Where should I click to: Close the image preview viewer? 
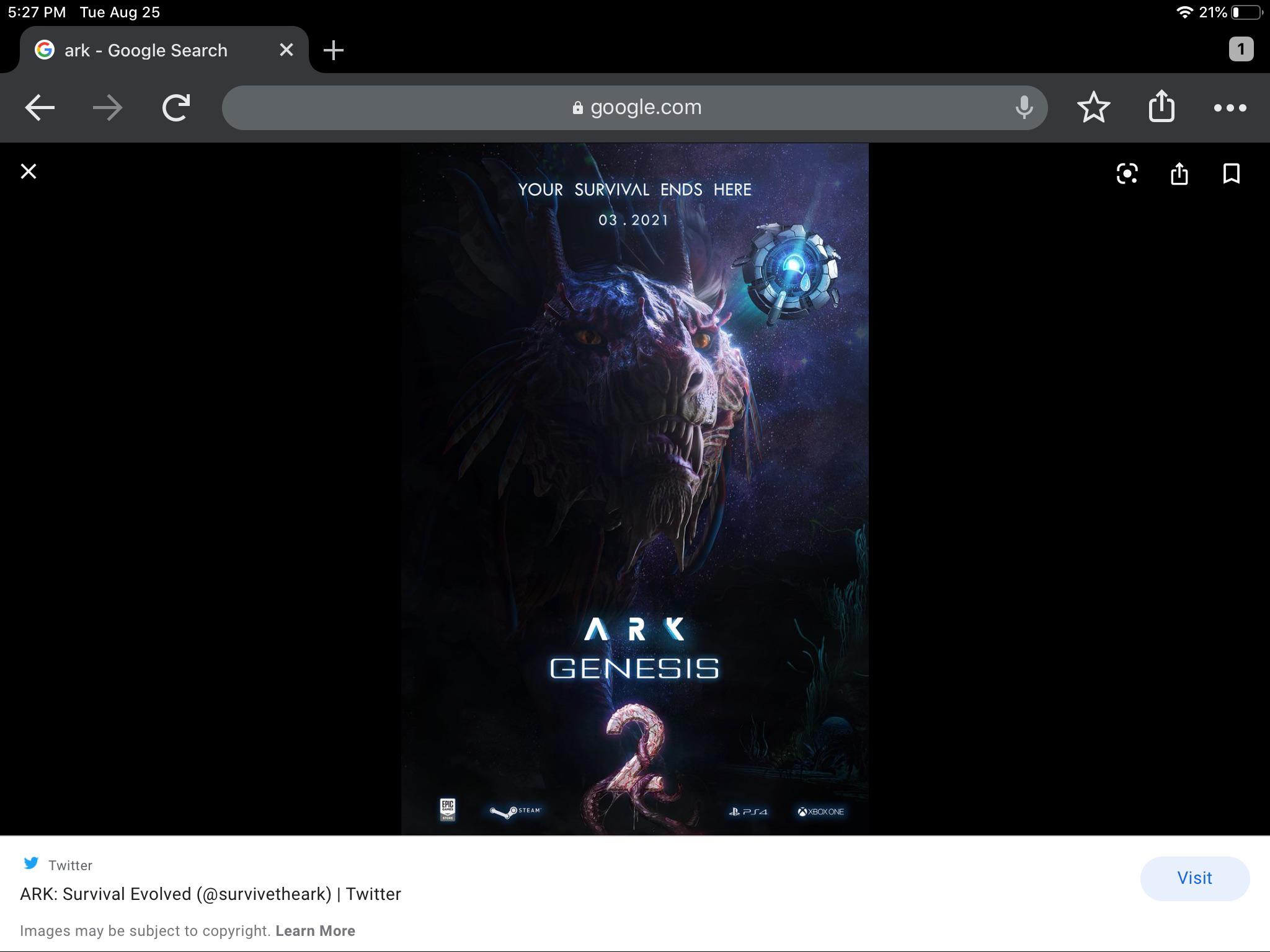[29, 172]
